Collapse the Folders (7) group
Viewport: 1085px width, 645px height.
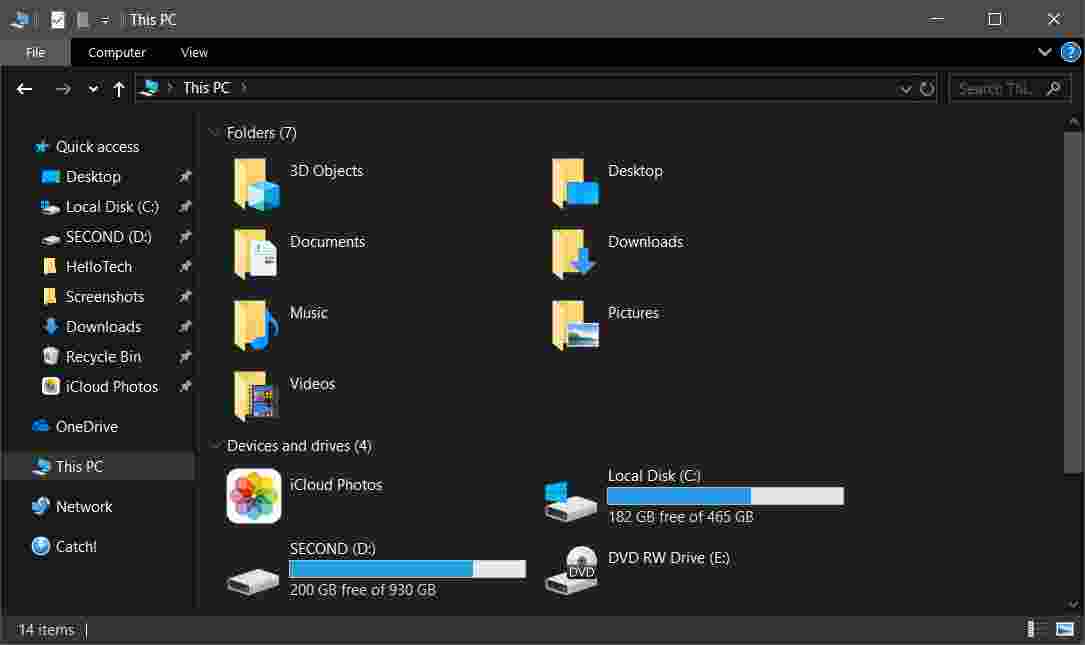coord(214,132)
